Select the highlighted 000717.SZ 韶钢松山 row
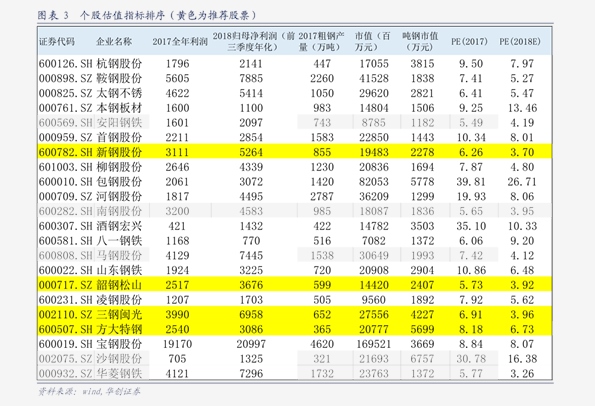This screenshot has height=406, width=595. click(x=294, y=285)
